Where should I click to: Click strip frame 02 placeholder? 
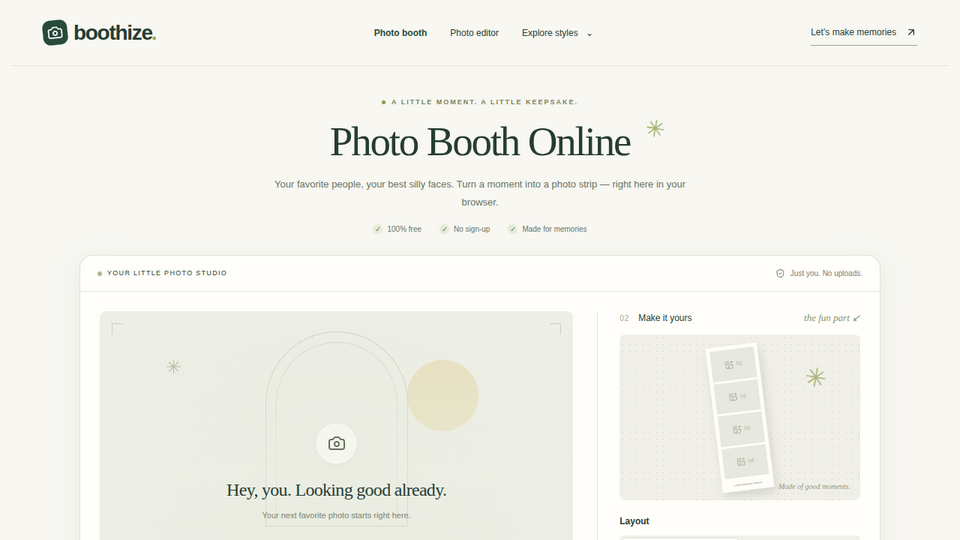[737, 397]
